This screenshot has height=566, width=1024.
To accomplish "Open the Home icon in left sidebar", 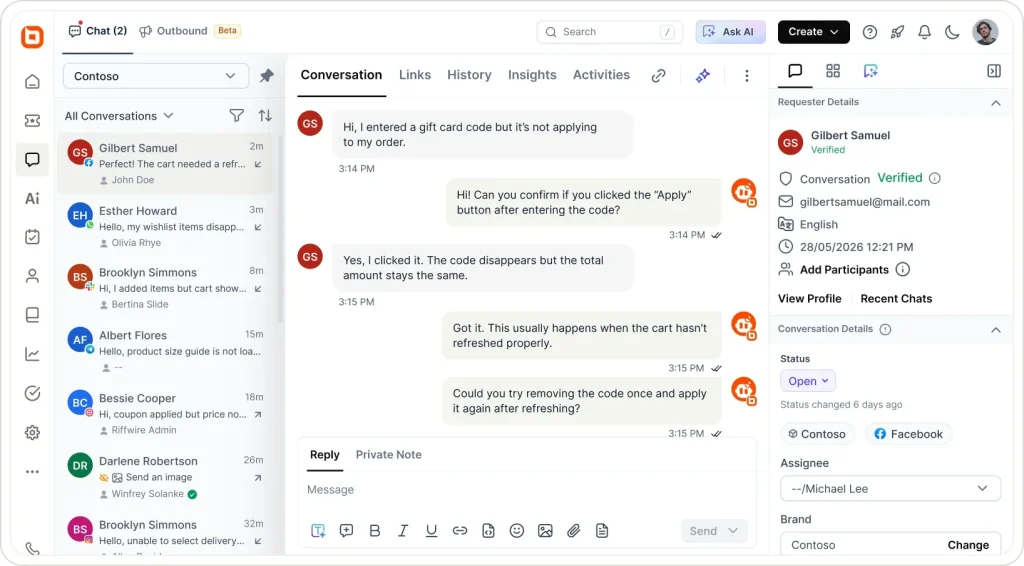I will tap(32, 82).
